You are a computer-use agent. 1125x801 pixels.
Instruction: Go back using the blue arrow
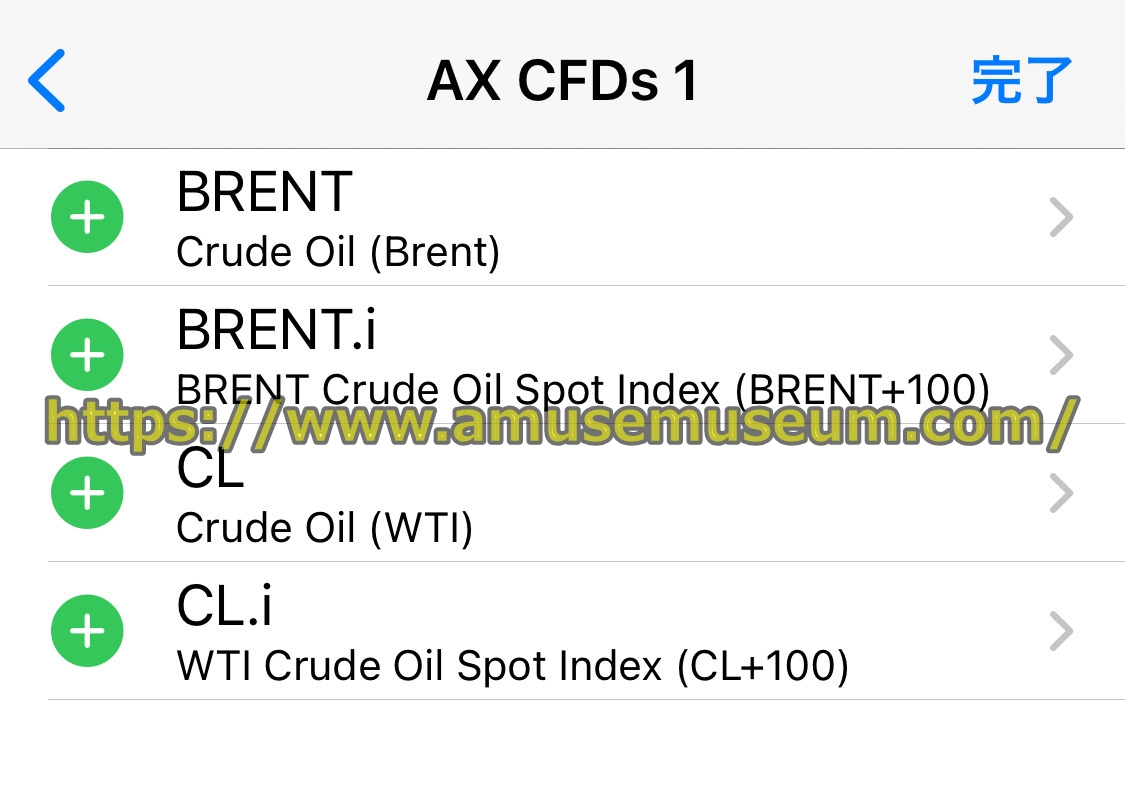click(x=47, y=80)
